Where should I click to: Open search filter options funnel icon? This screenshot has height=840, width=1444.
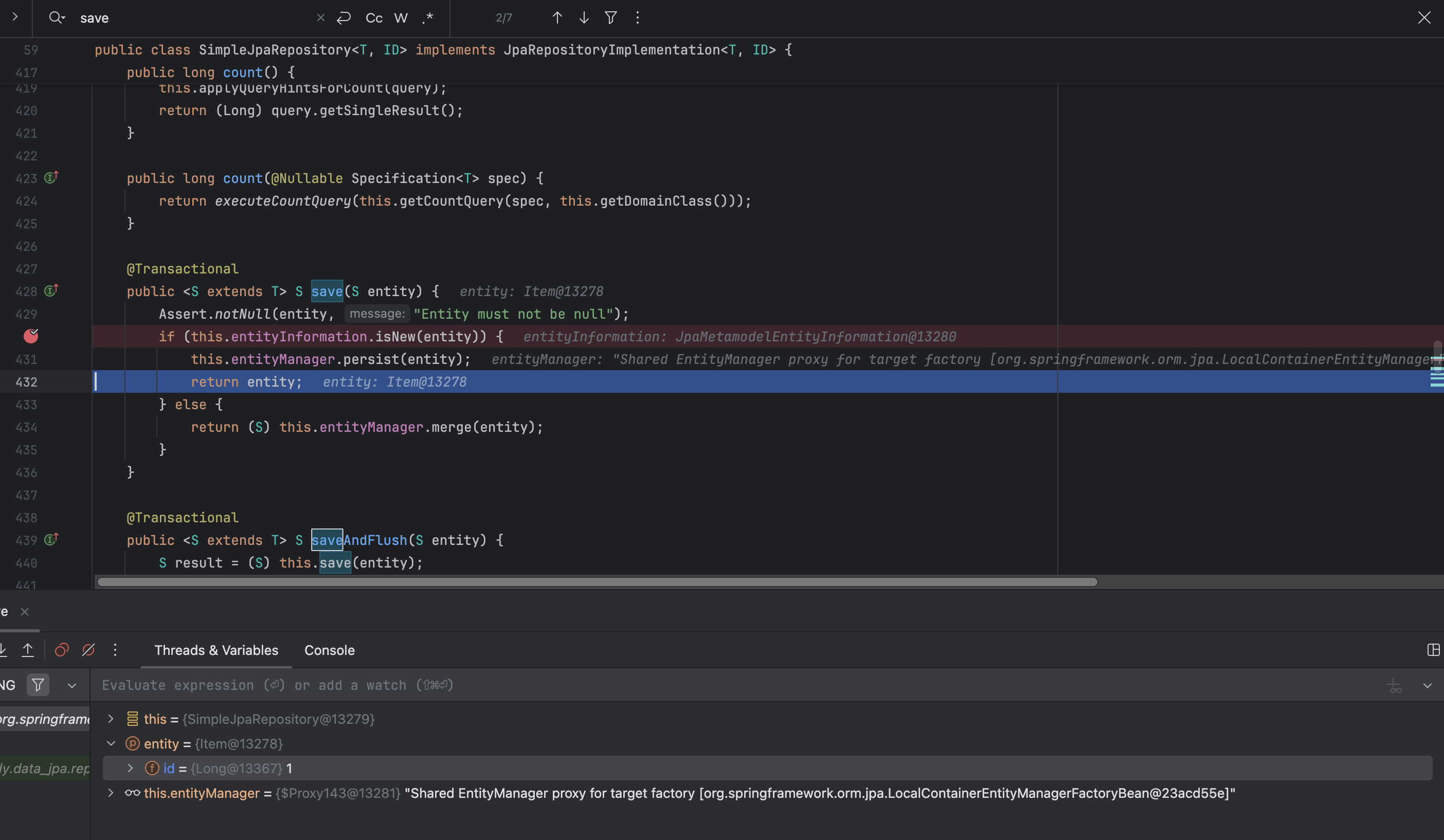point(611,18)
